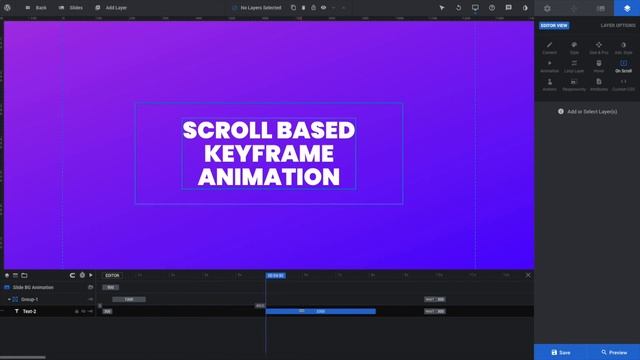Open Attributes settings
The height and width of the screenshot is (360, 640).
click(599, 84)
